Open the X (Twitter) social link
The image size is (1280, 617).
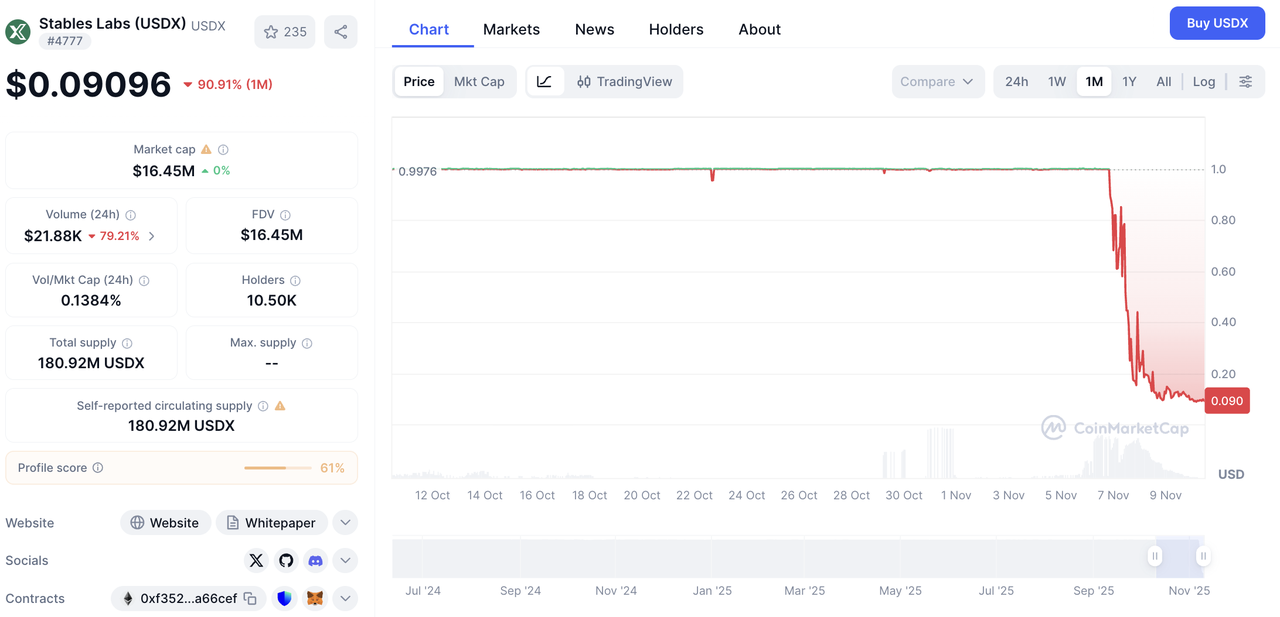point(256,561)
